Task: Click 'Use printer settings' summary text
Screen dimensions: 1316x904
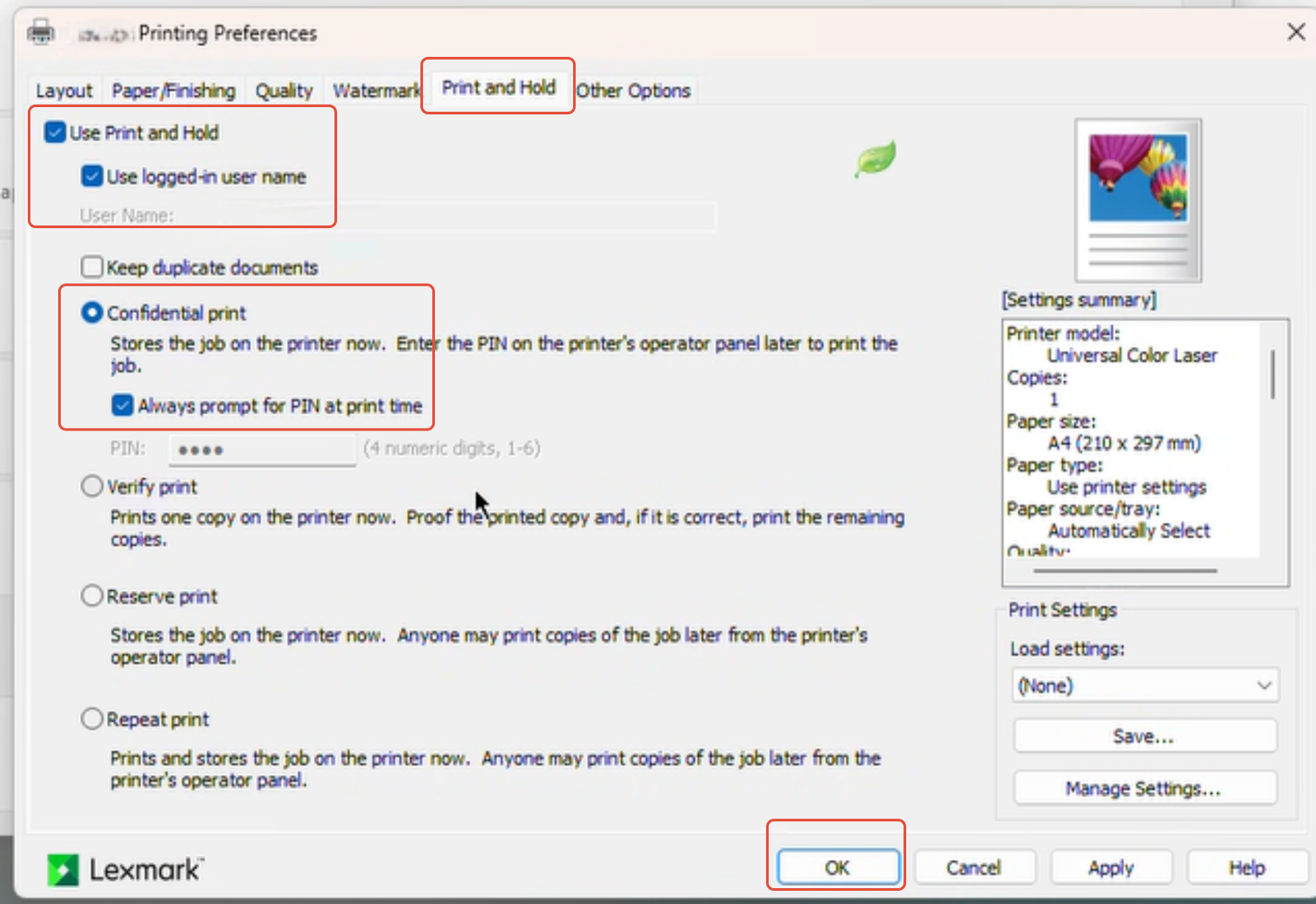Action: click(1127, 487)
